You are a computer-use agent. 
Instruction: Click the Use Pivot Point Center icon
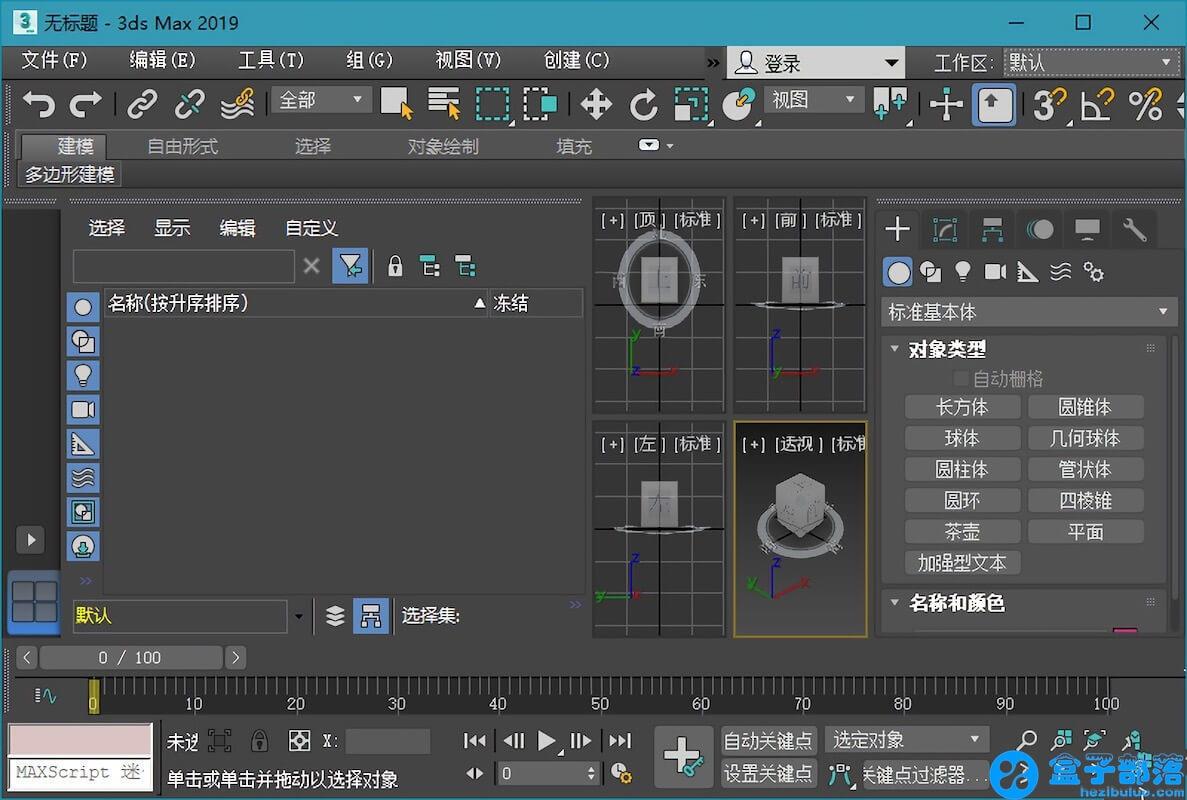890,104
